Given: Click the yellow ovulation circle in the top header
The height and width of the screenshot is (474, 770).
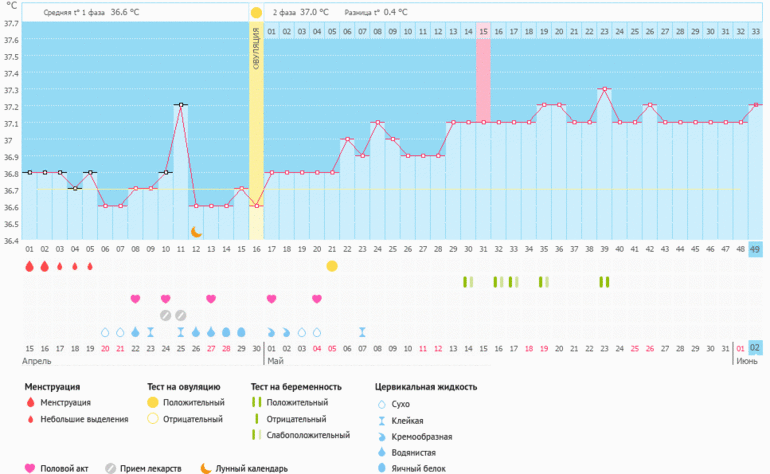Looking at the screenshot, I should [256, 13].
